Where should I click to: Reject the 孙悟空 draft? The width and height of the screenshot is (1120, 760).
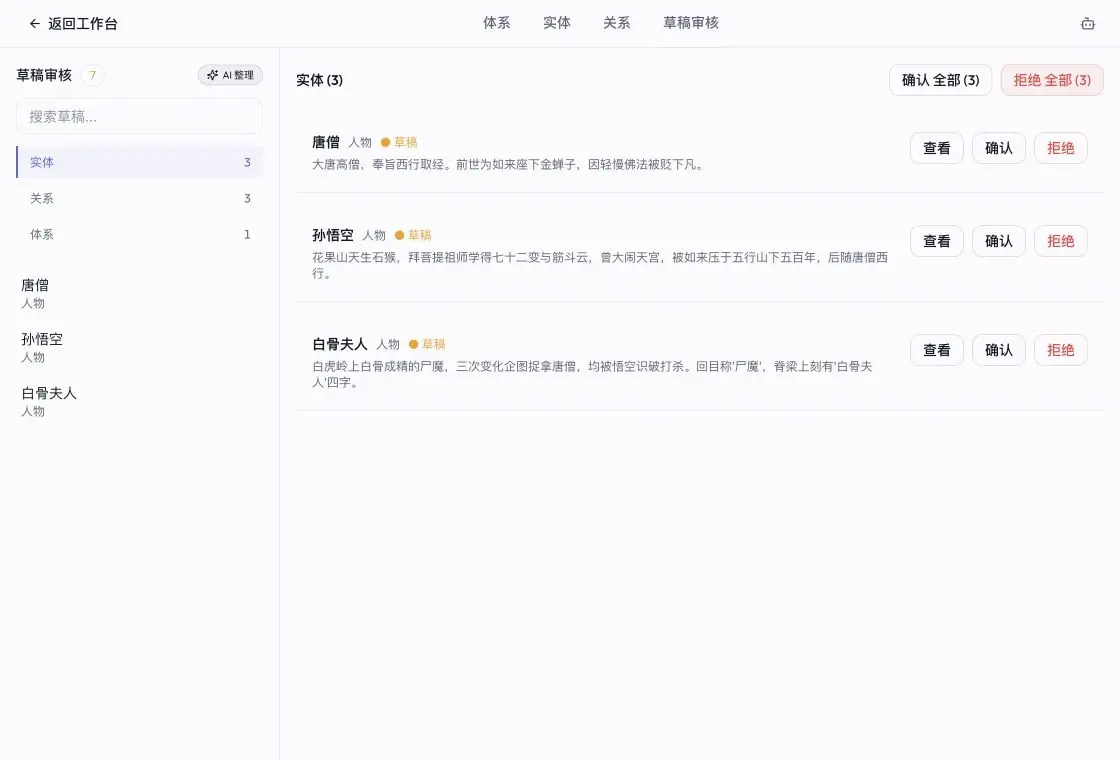(x=1061, y=241)
